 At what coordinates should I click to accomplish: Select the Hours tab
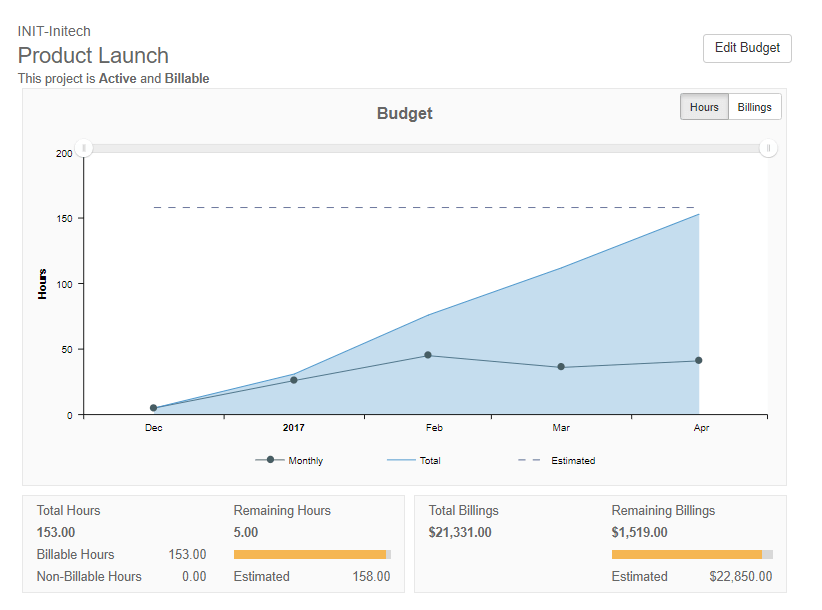pyautogui.click(x=705, y=106)
